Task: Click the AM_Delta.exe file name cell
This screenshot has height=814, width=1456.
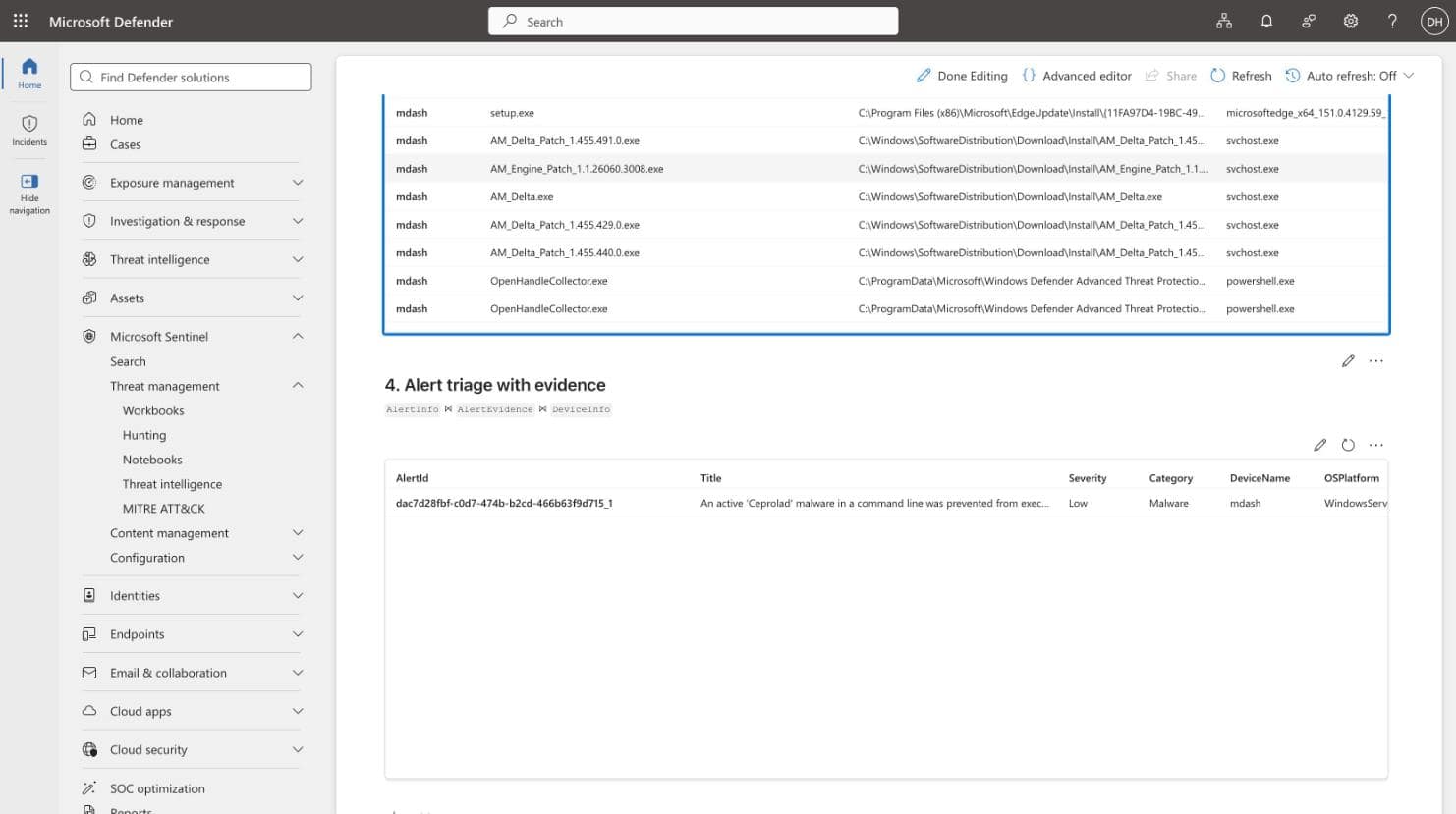Action: tap(522, 196)
